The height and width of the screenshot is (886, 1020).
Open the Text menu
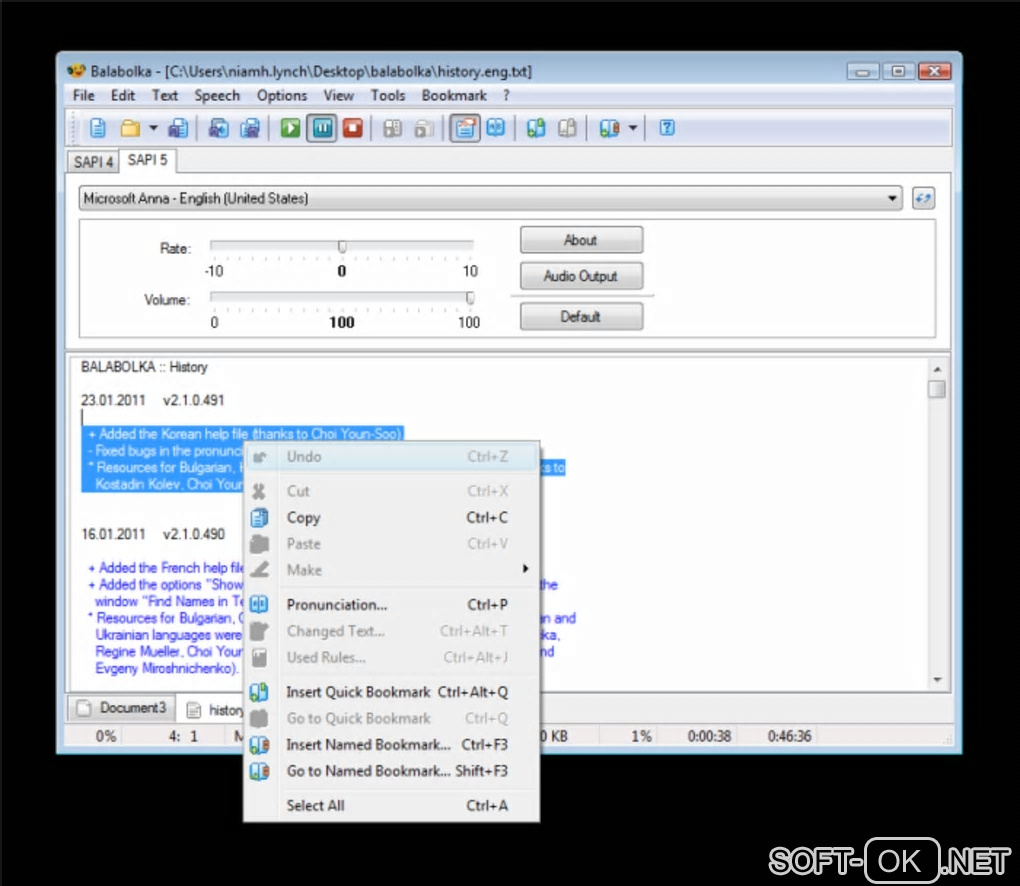[x=165, y=96]
